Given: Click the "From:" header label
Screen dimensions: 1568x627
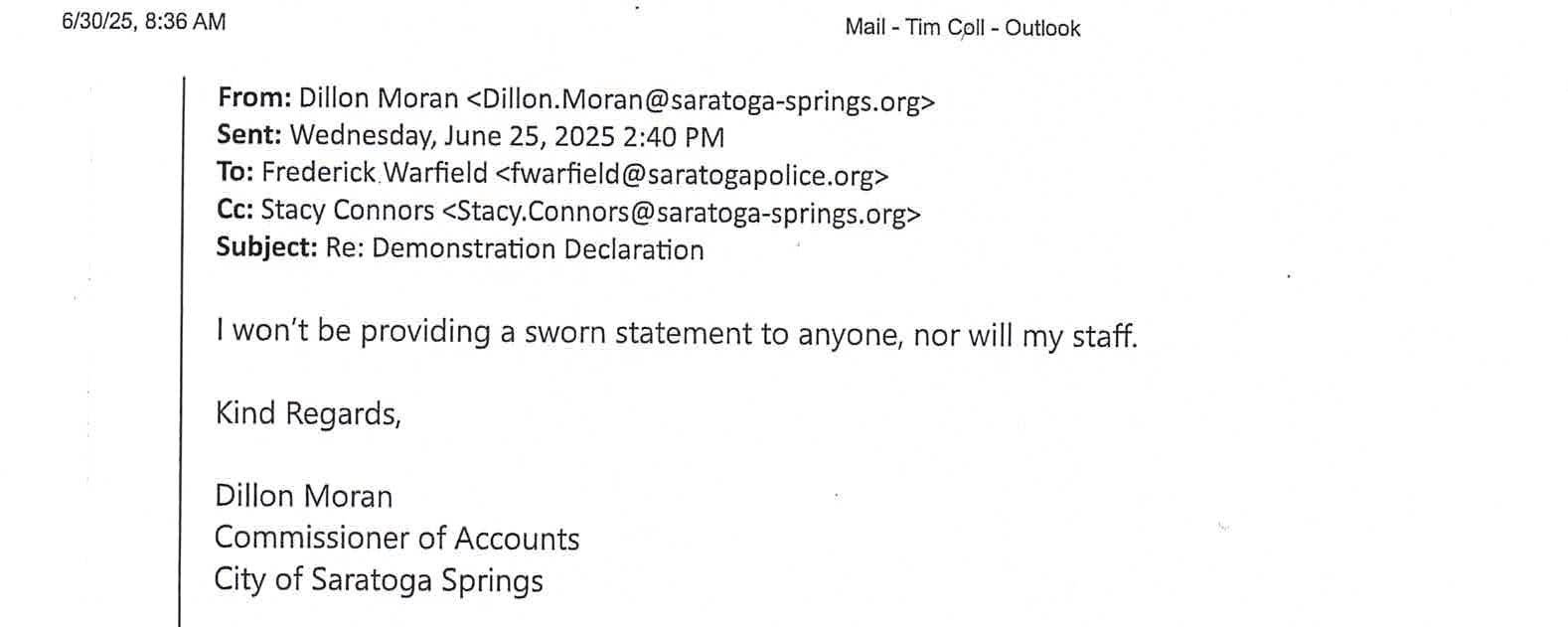Looking at the screenshot, I should click(x=254, y=98).
